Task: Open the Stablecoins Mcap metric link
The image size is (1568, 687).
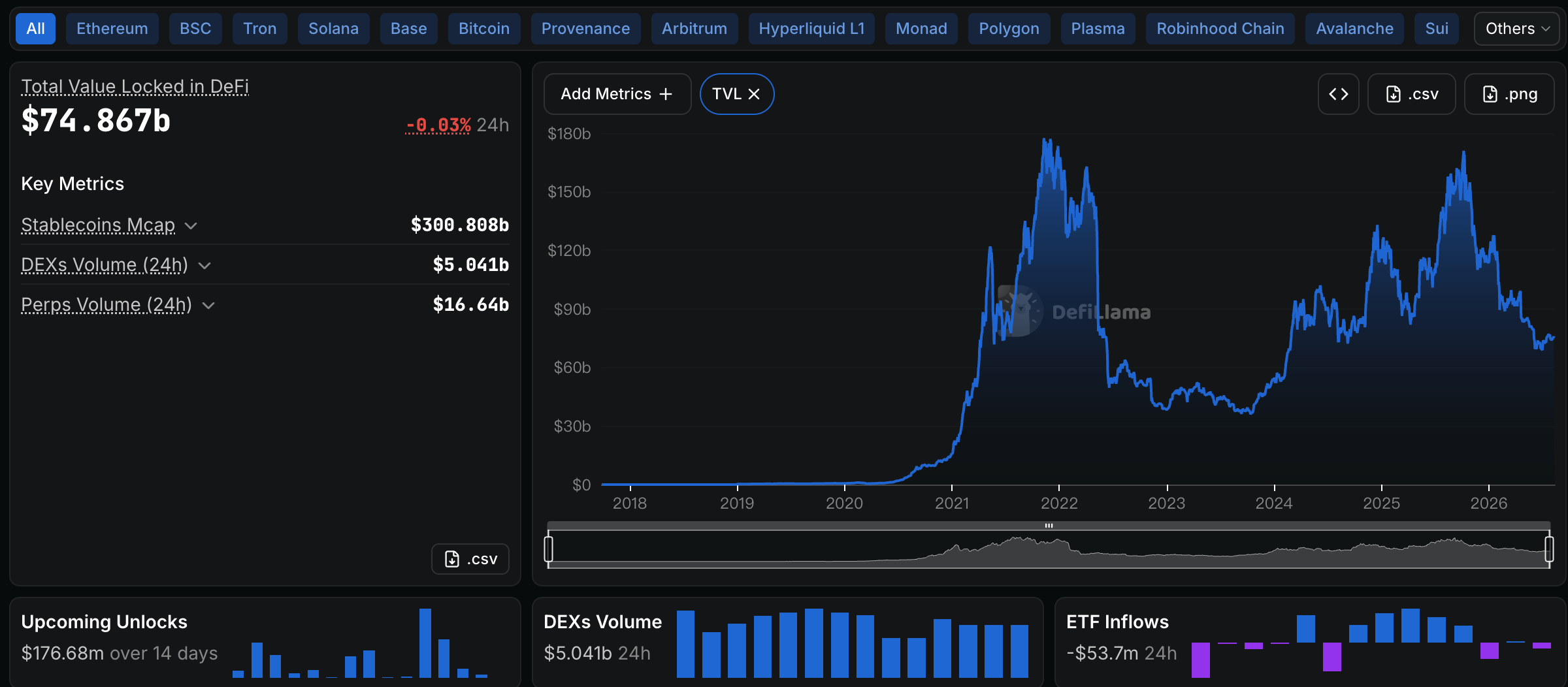Action: [98, 225]
